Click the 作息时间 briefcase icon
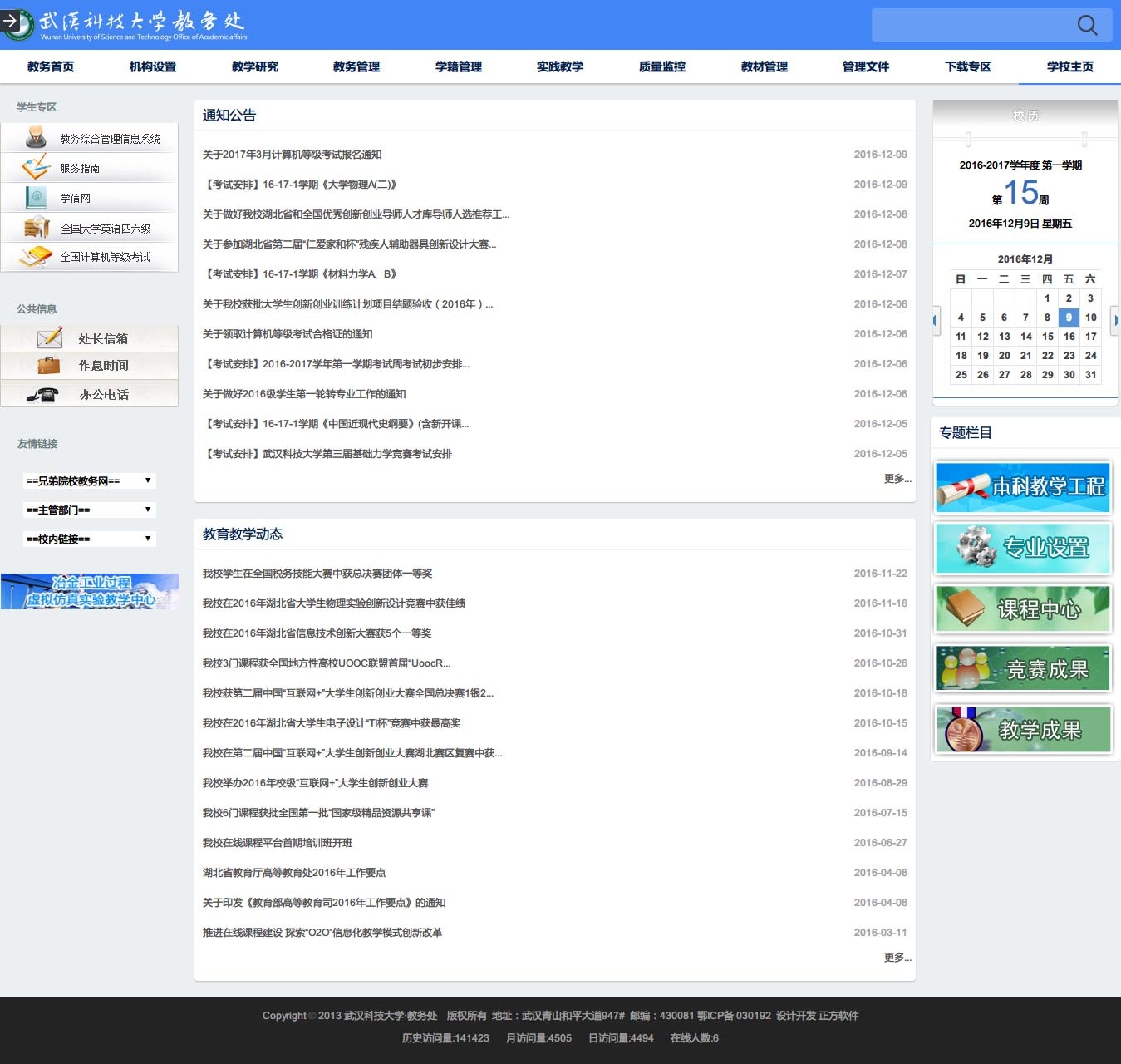Image resolution: width=1121 pixels, height=1064 pixels. click(x=48, y=365)
